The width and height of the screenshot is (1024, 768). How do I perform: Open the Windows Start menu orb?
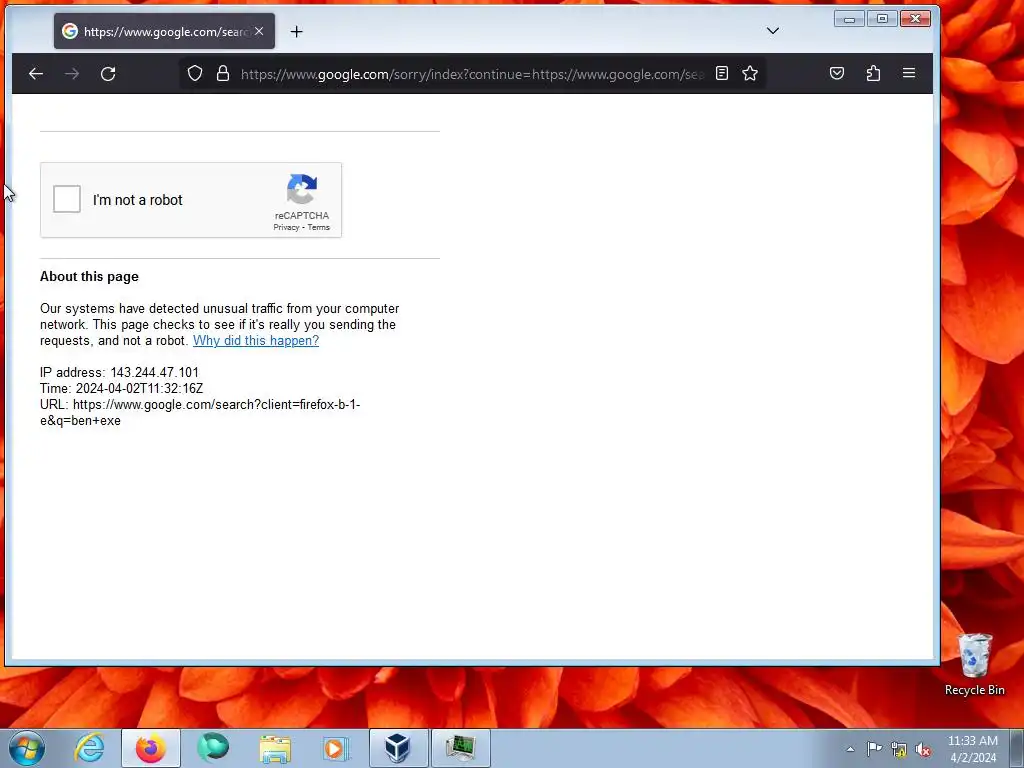[x=27, y=748]
